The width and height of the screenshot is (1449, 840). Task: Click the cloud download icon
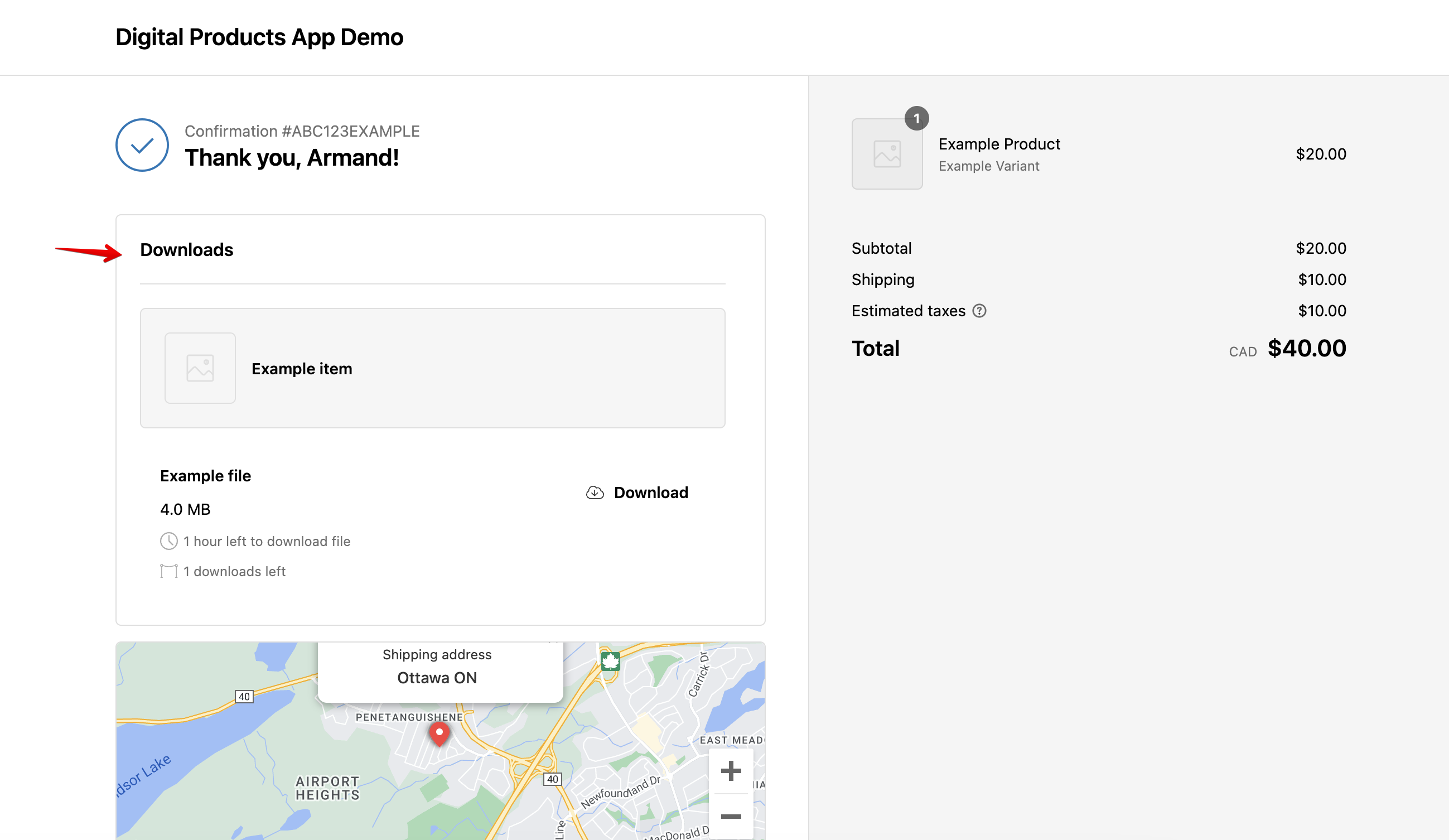click(595, 492)
